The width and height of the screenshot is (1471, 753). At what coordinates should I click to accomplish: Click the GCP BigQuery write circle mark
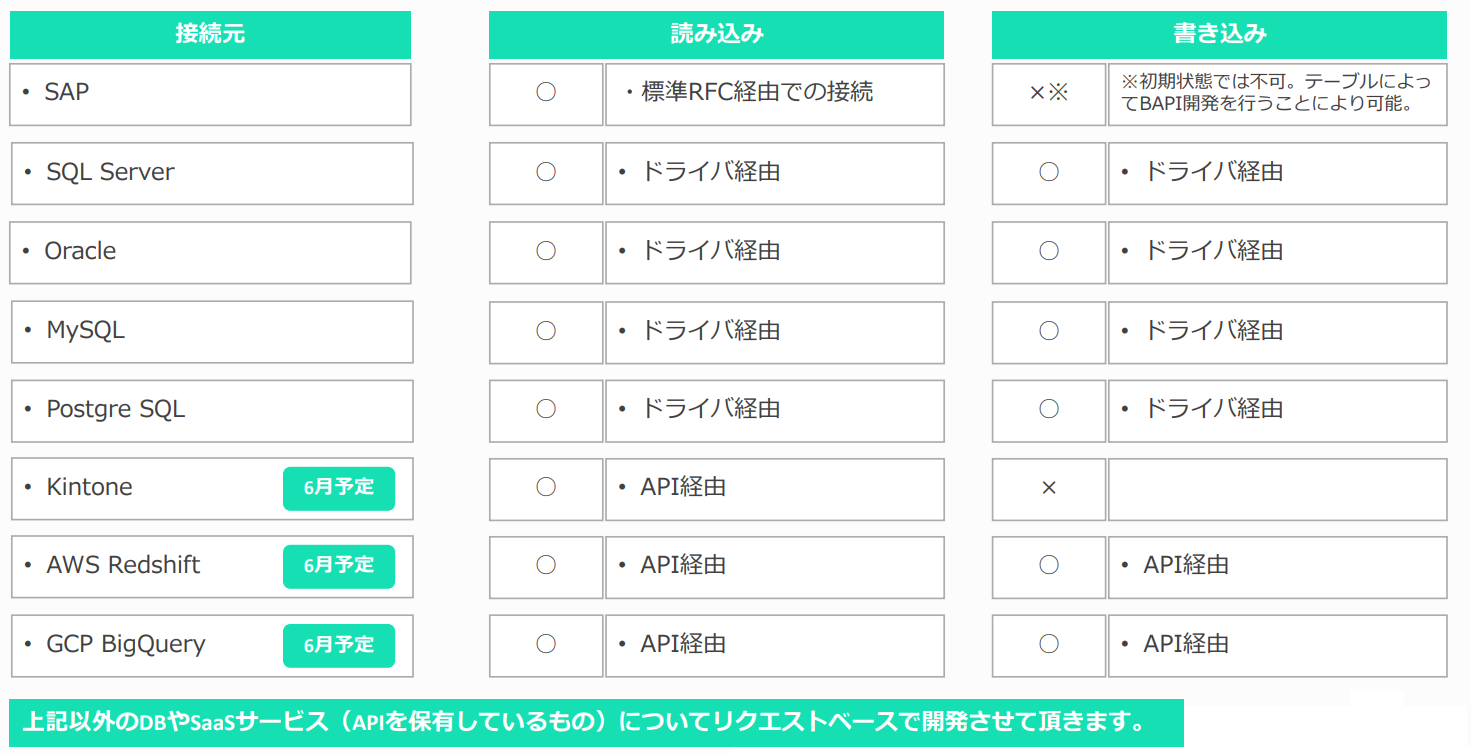[1049, 644]
